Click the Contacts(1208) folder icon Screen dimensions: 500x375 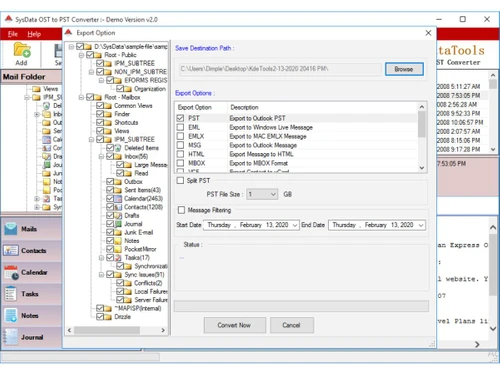coord(118,207)
